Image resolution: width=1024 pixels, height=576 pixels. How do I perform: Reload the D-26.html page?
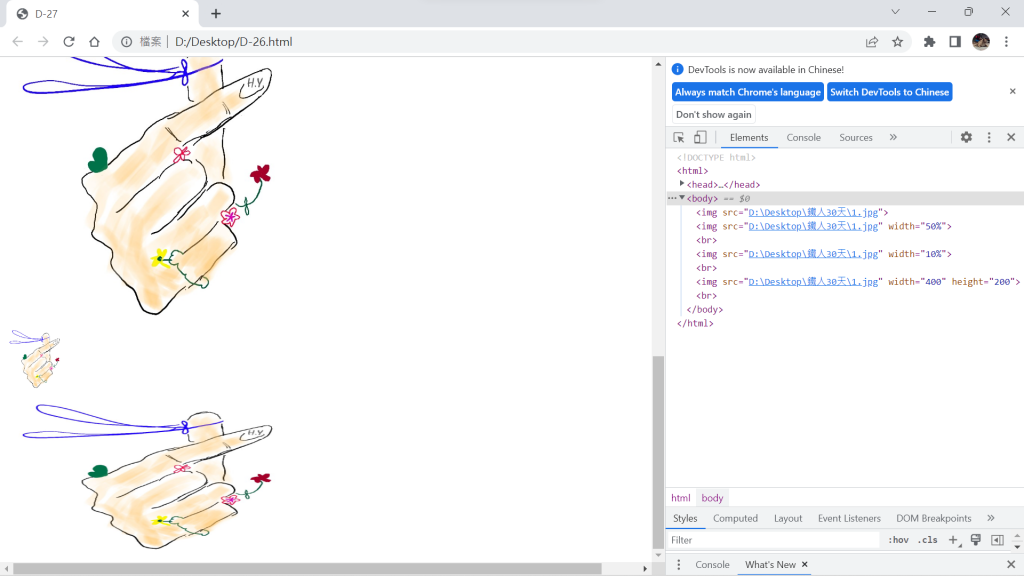[69, 42]
